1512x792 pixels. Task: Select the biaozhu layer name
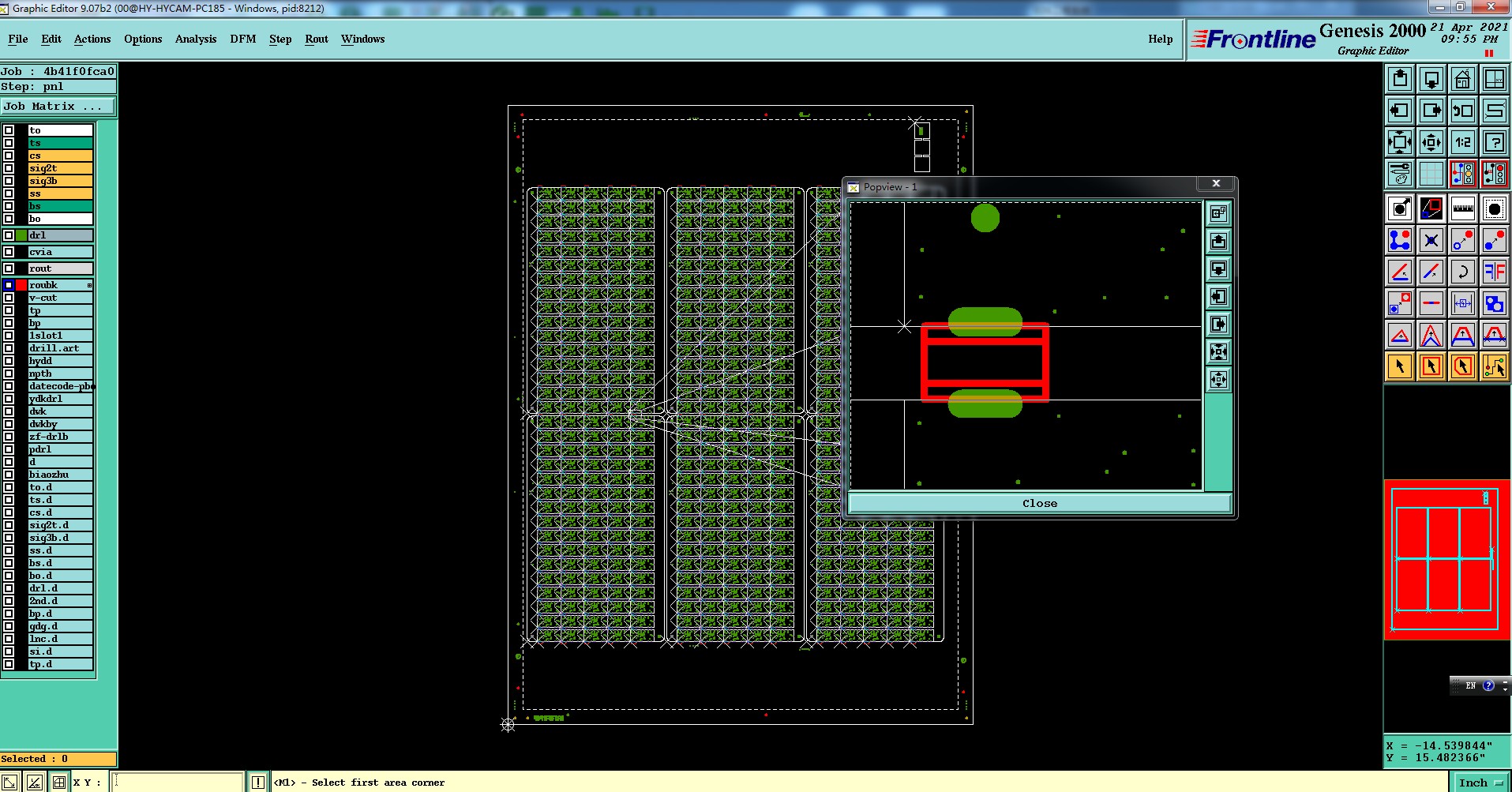(x=61, y=475)
